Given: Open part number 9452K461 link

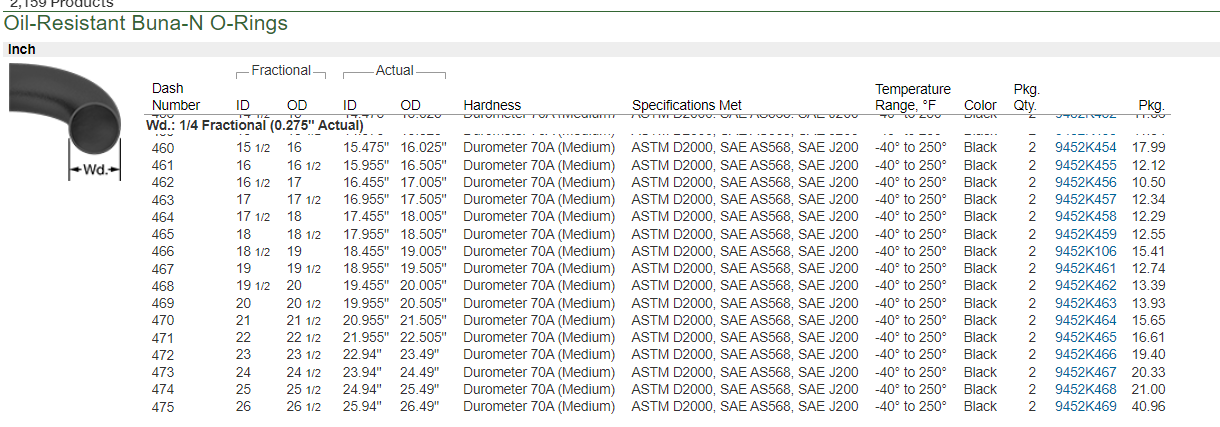Looking at the screenshot, I should click(1086, 268).
